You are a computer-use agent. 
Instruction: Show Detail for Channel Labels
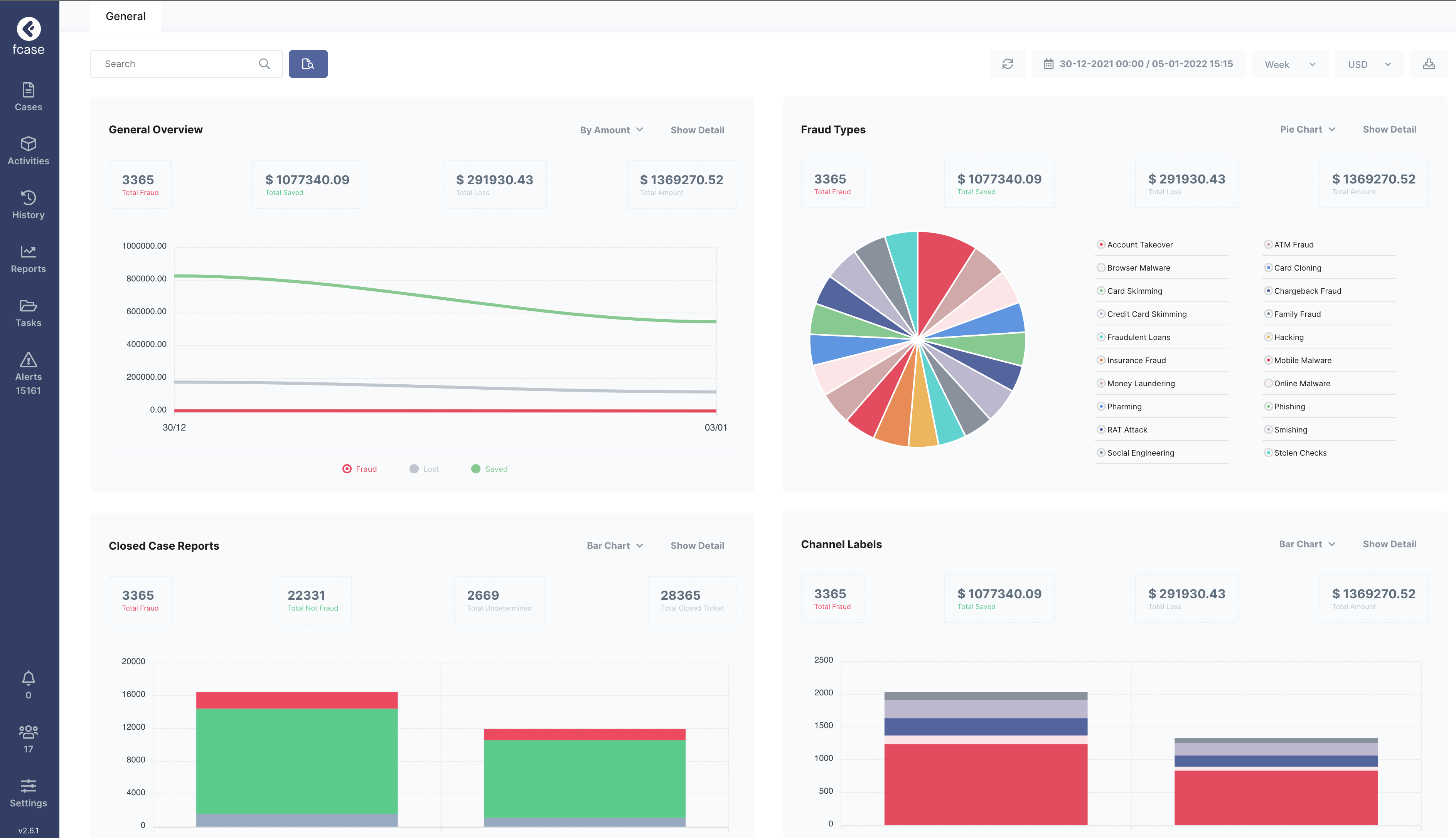(x=1389, y=544)
